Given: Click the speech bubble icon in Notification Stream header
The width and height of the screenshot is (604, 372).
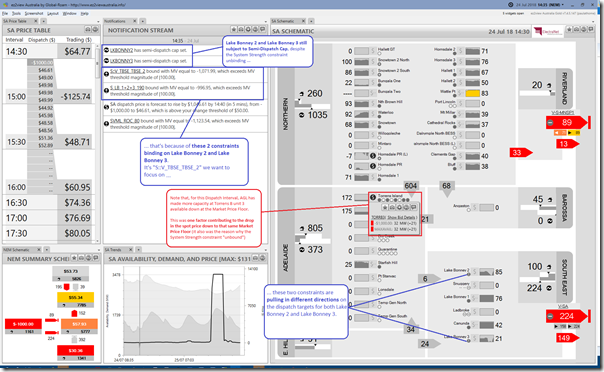Looking at the screenshot, I should click(263, 29).
